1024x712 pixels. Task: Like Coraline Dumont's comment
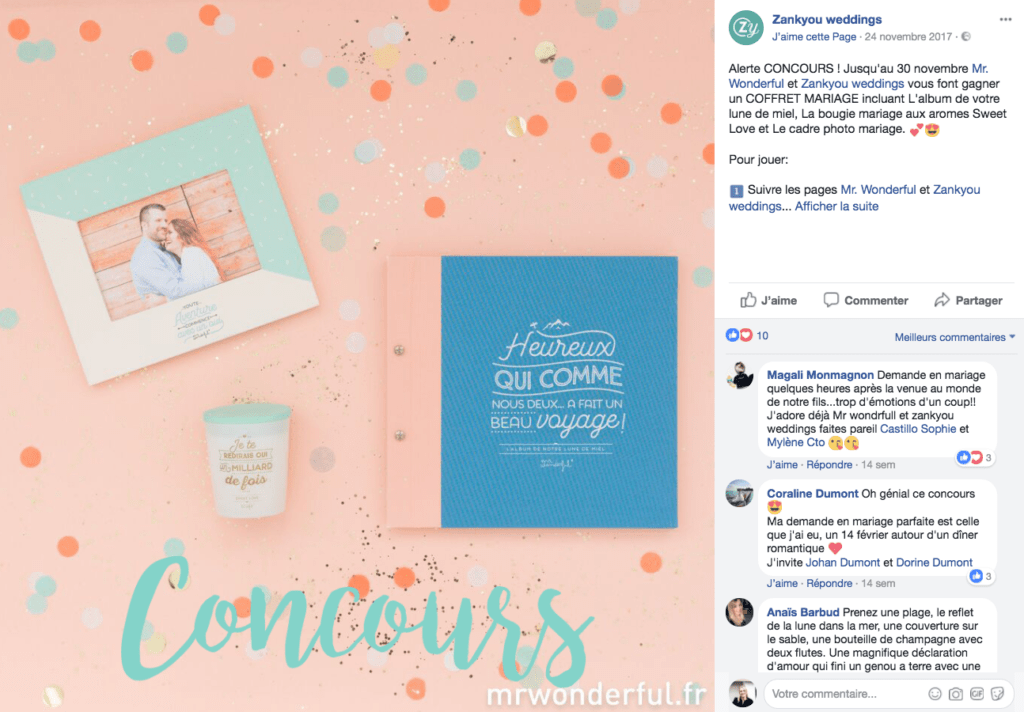(x=782, y=583)
